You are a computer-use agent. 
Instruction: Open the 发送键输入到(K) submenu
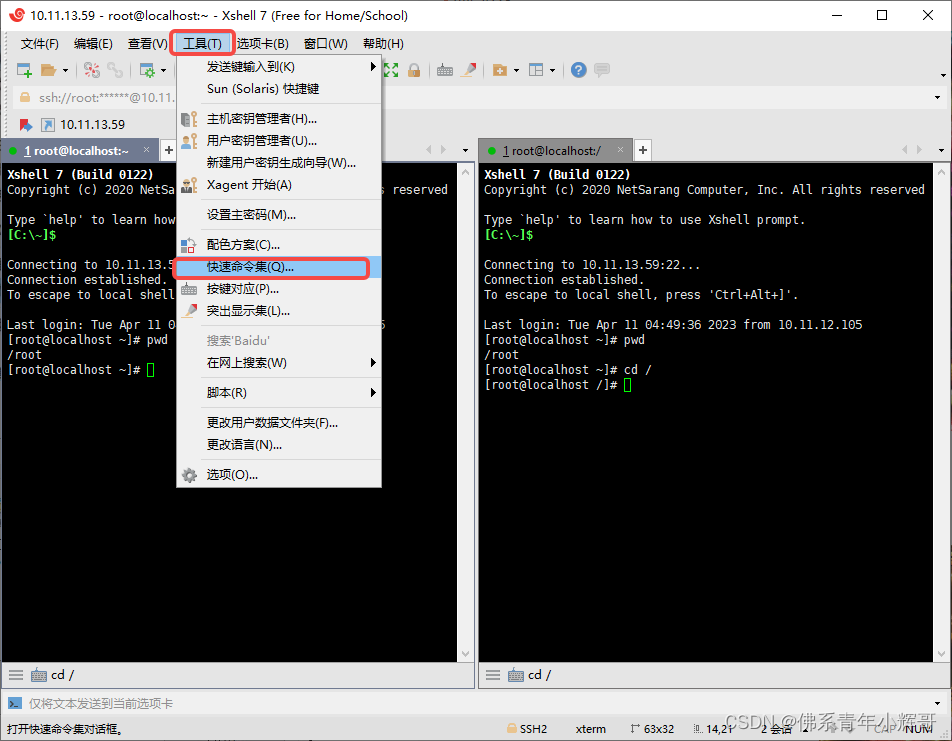279,67
